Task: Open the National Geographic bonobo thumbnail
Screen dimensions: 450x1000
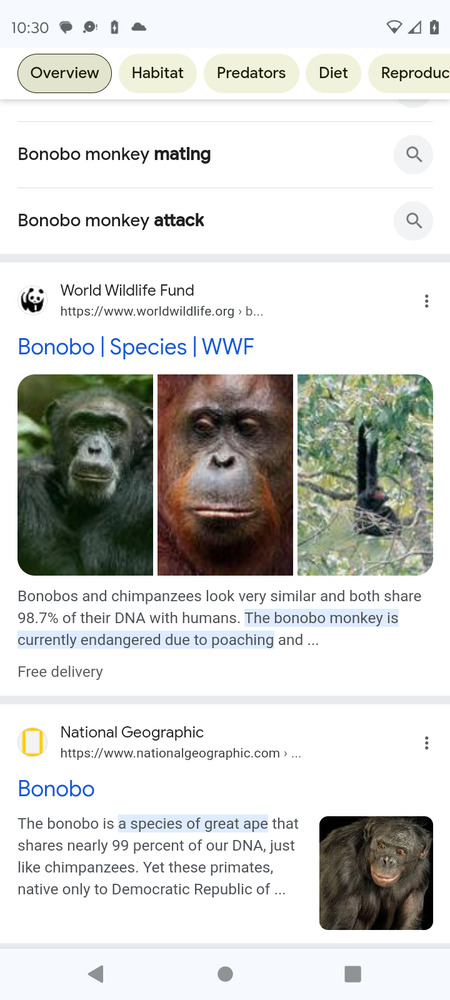Action: pos(376,873)
